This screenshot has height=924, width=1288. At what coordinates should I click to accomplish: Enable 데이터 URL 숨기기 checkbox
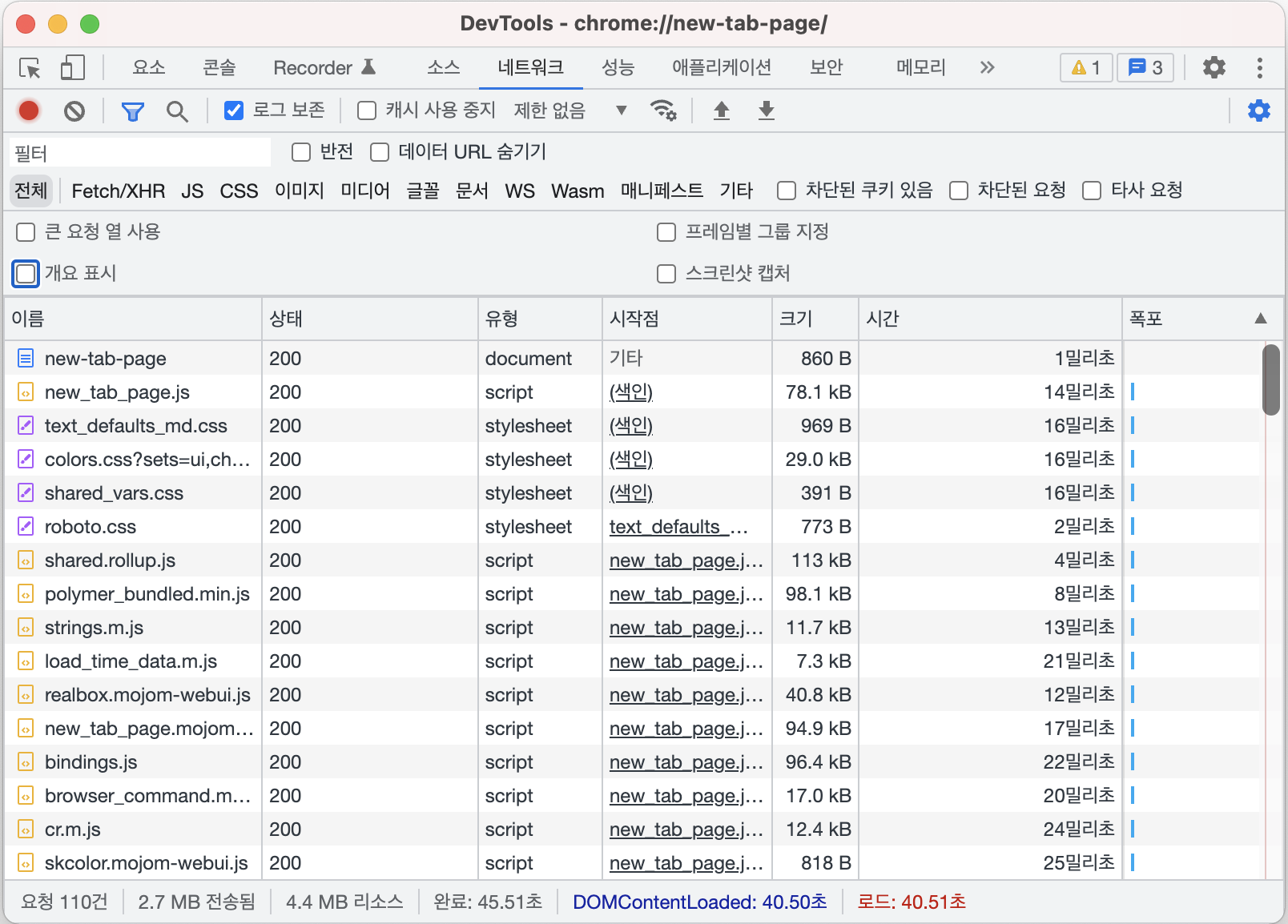(x=380, y=152)
